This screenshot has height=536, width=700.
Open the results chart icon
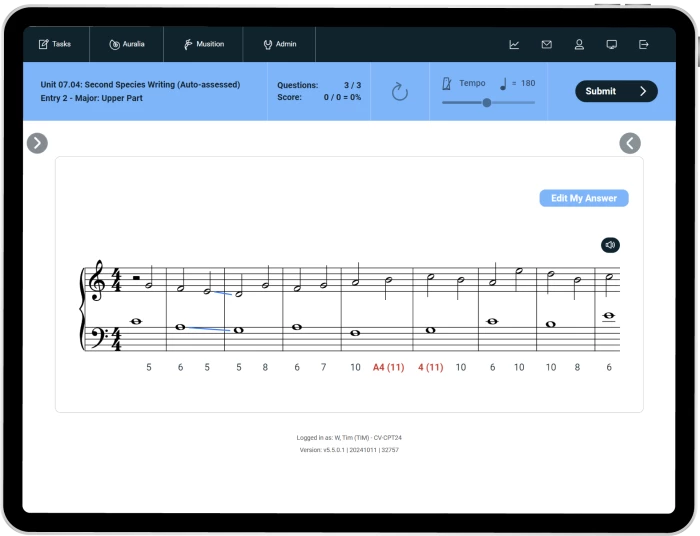514,44
